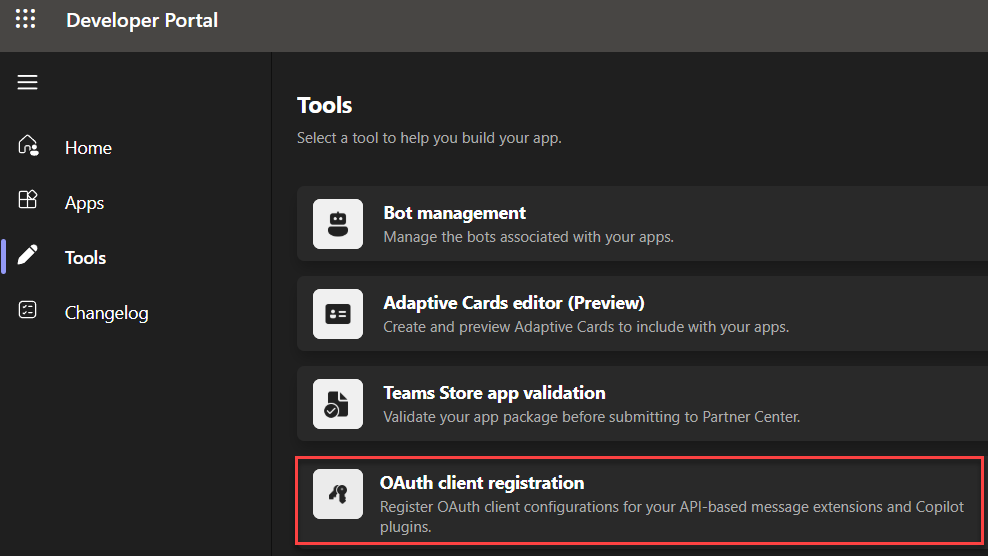Click the Teams Store validation document icon
The image size is (988, 556).
338,404
